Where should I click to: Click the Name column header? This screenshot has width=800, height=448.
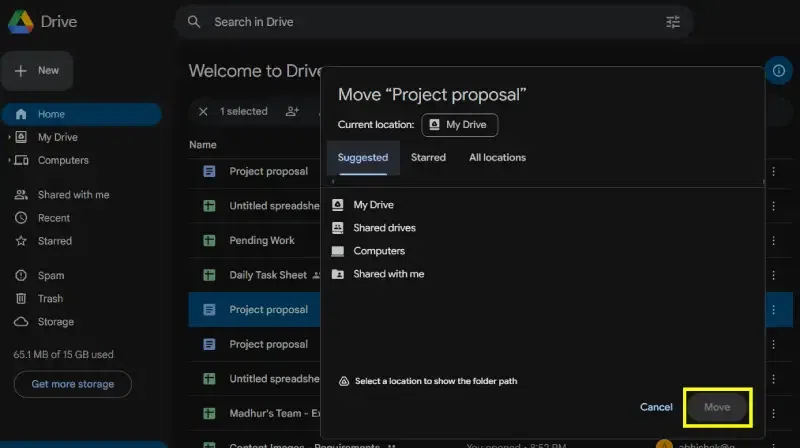point(203,145)
